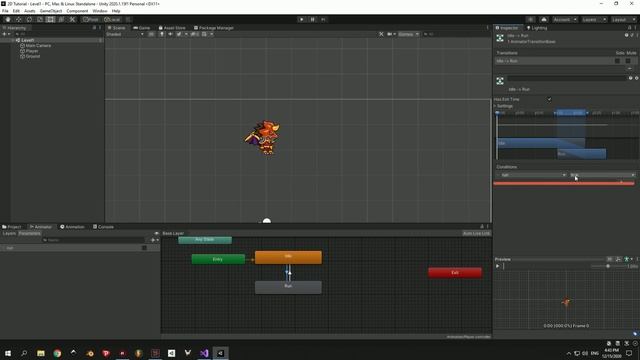Image resolution: width=640 pixels, height=360 pixels.
Task: Open the scene tools X icon
Action: point(381,34)
